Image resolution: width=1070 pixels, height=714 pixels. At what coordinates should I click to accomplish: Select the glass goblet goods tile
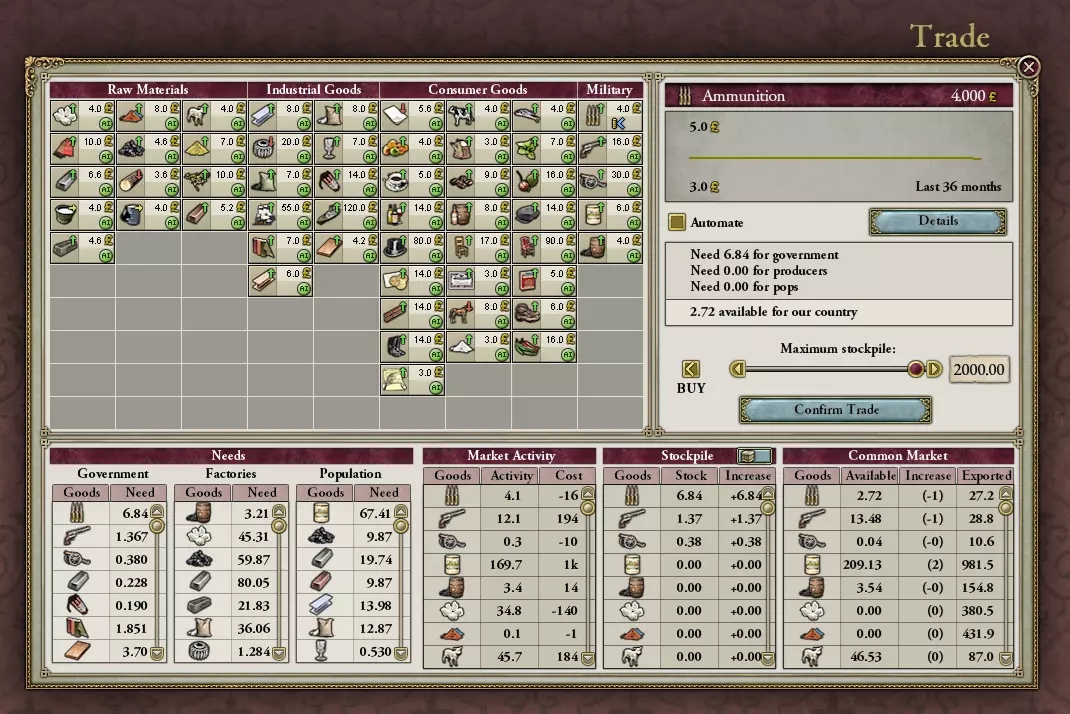coord(347,149)
